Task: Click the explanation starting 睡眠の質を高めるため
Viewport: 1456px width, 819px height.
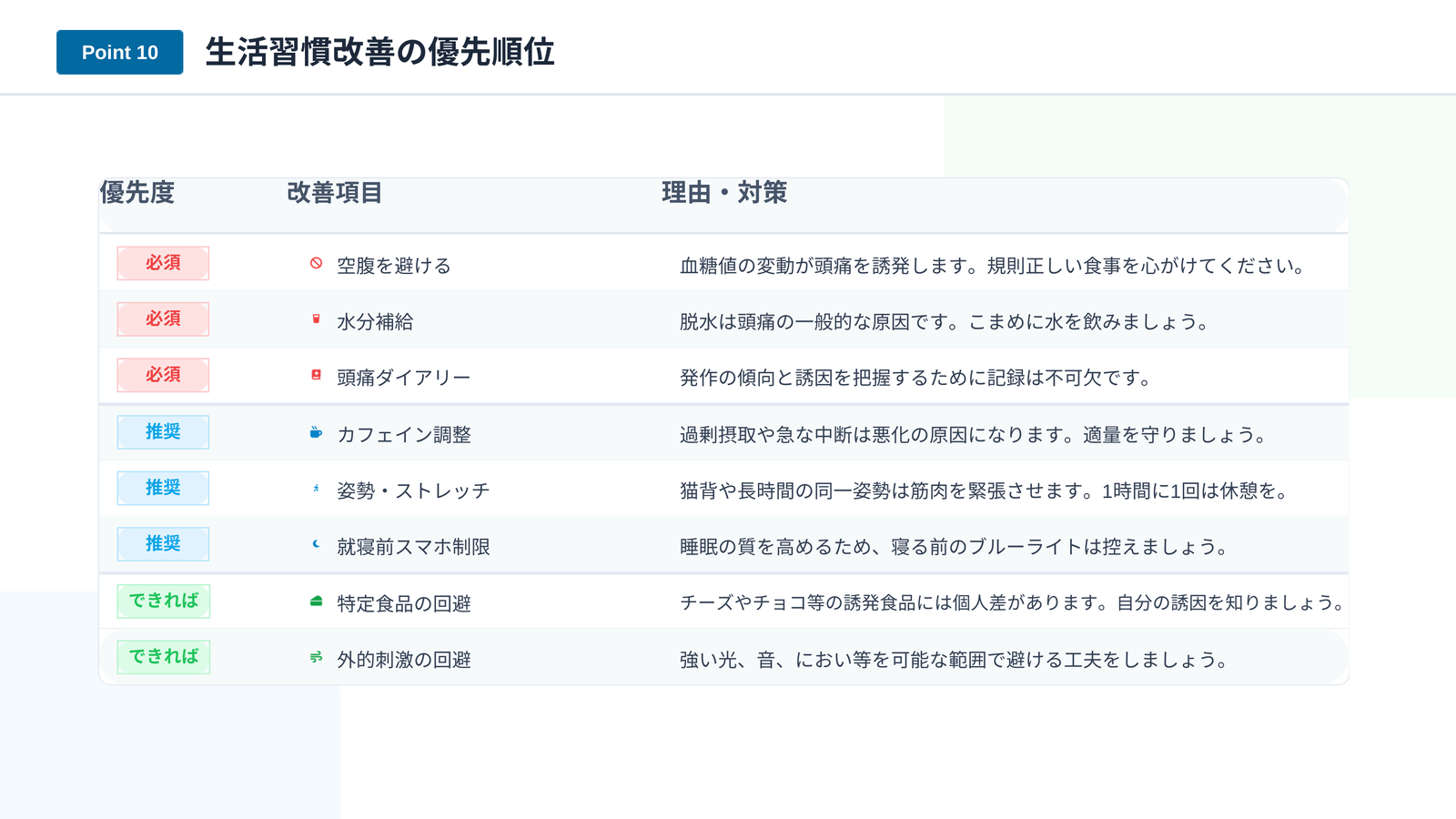Action: click(x=955, y=547)
